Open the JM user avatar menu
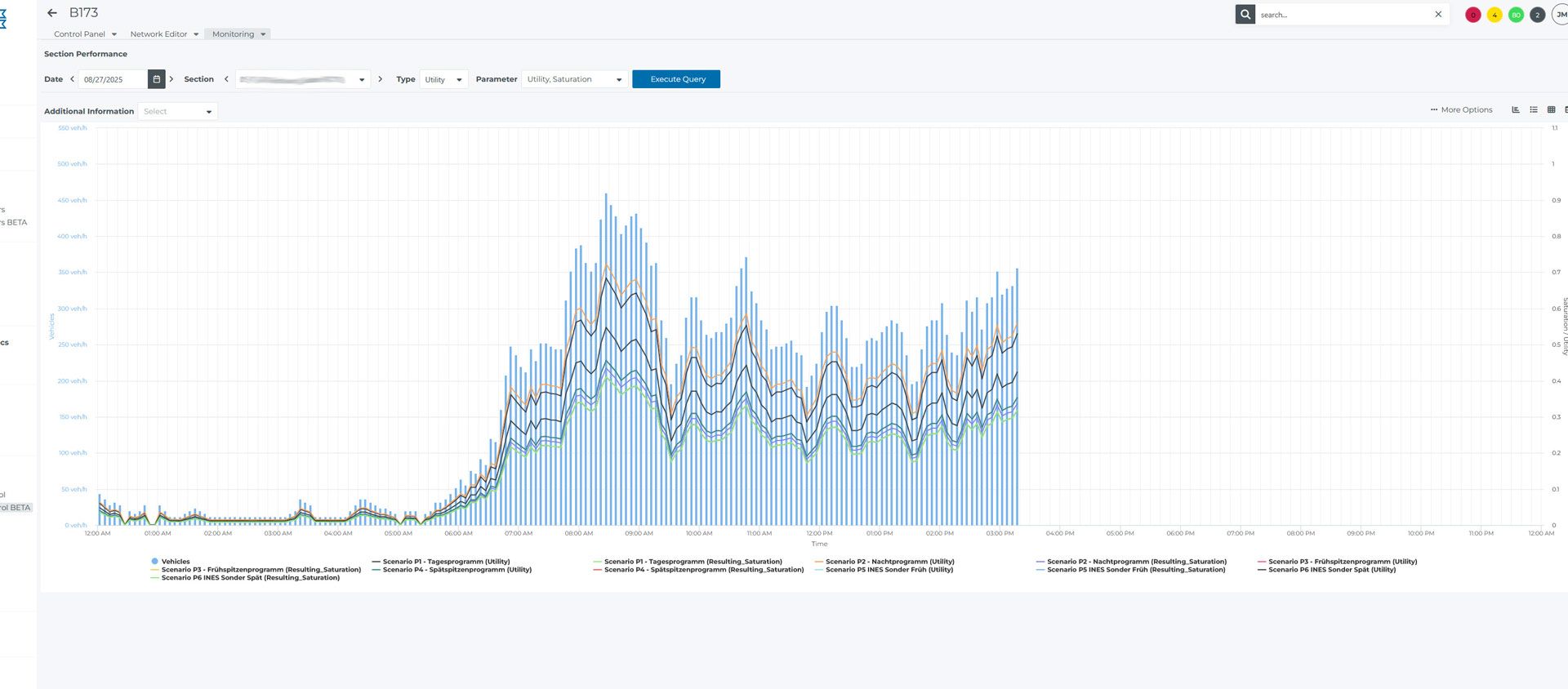The width and height of the screenshot is (1568, 689). [1560, 15]
